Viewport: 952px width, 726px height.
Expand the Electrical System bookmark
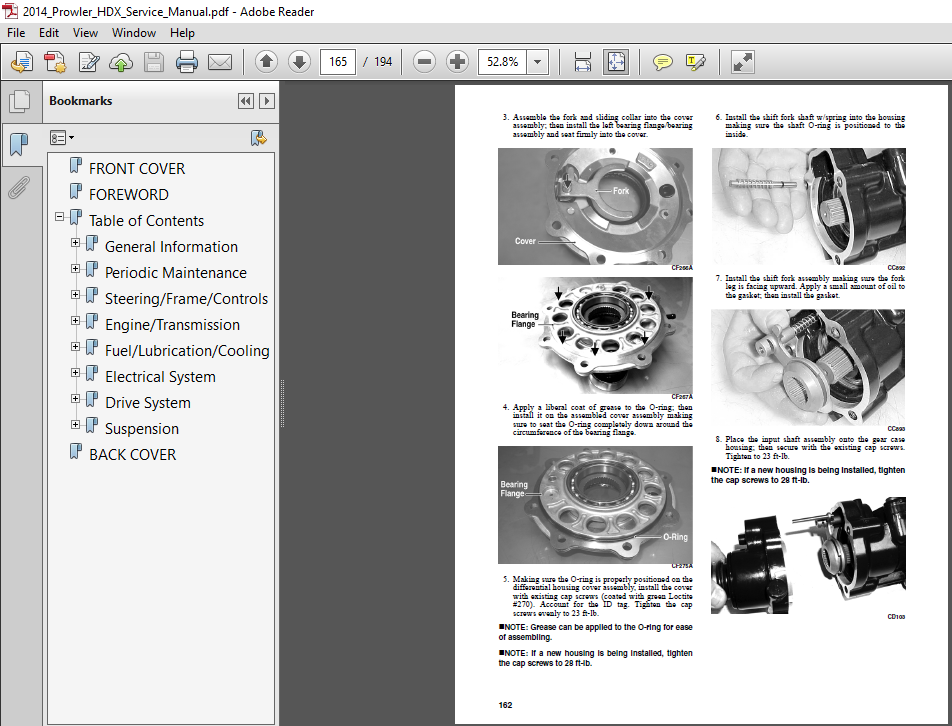75,373
